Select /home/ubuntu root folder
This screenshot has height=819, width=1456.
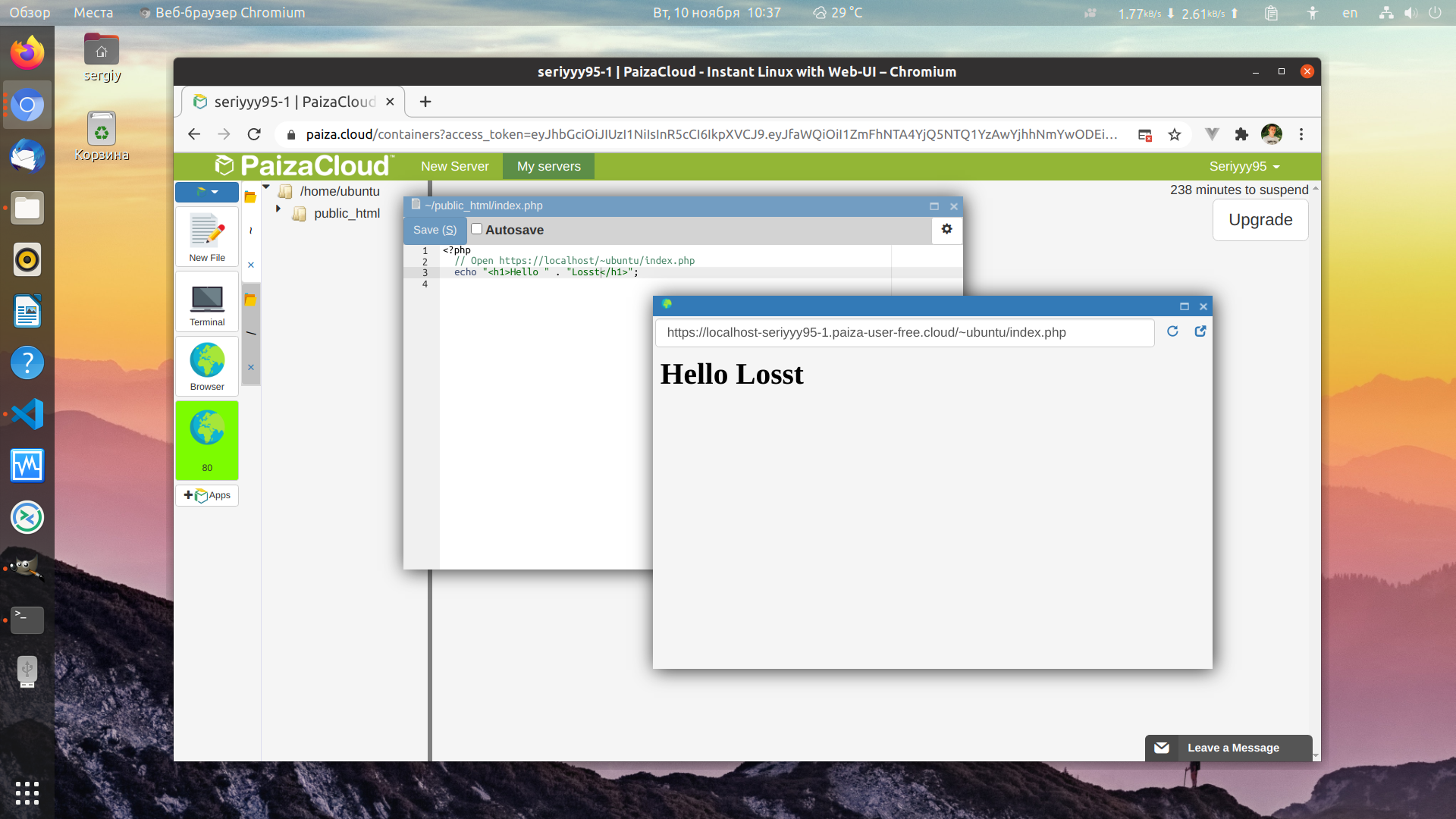340,191
